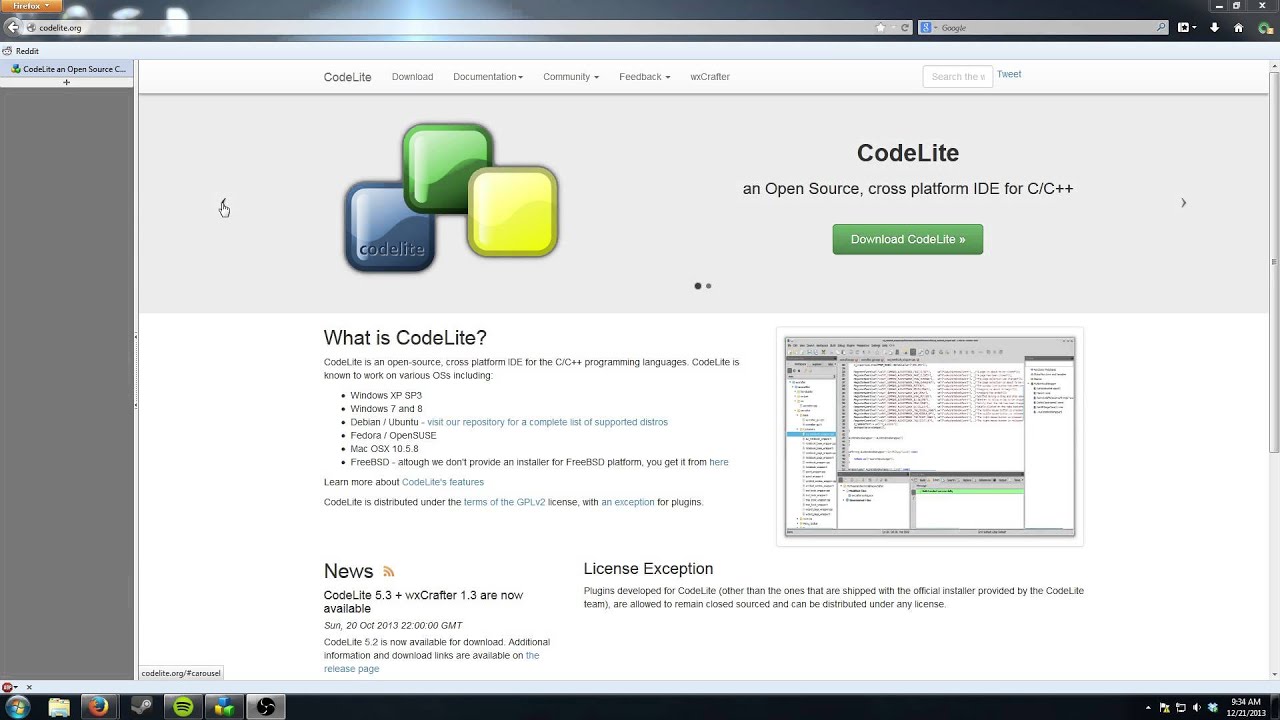Click the Action Center flag icon
The height and width of the screenshot is (720, 1280).
tap(1165, 708)
